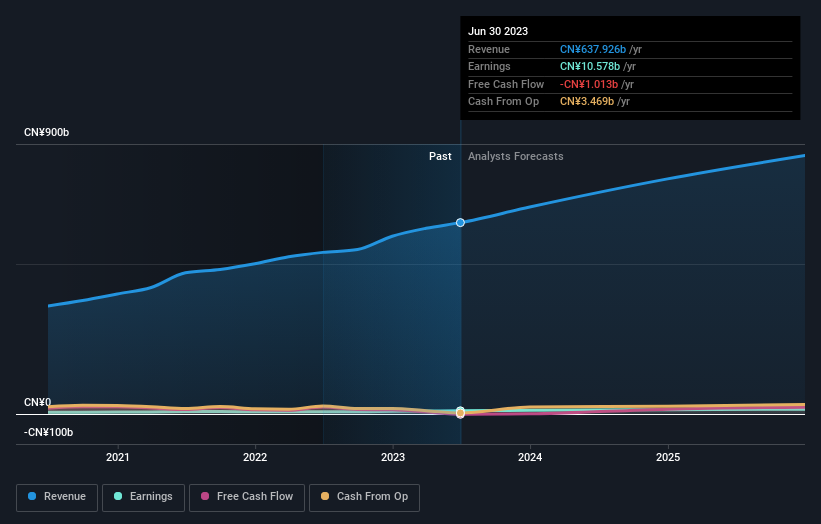Click the blue Revenue legend dot

(32, 496)
